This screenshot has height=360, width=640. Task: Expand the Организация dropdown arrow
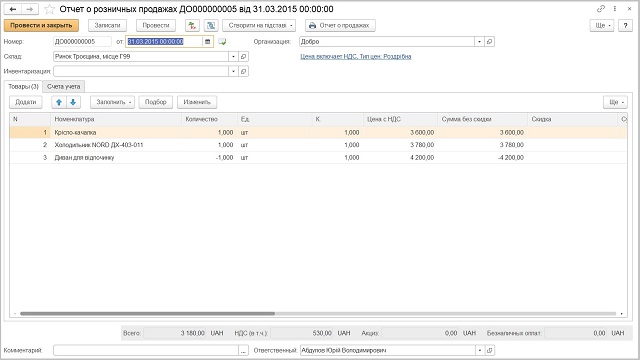479,42
